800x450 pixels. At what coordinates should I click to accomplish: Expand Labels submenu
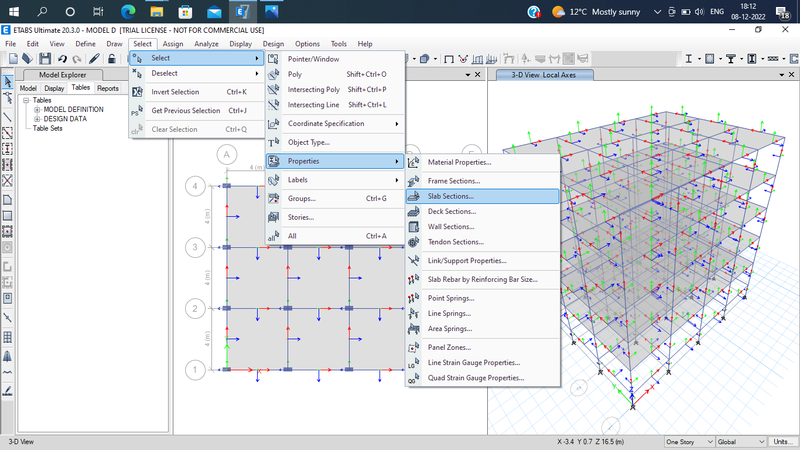[335, 180]
